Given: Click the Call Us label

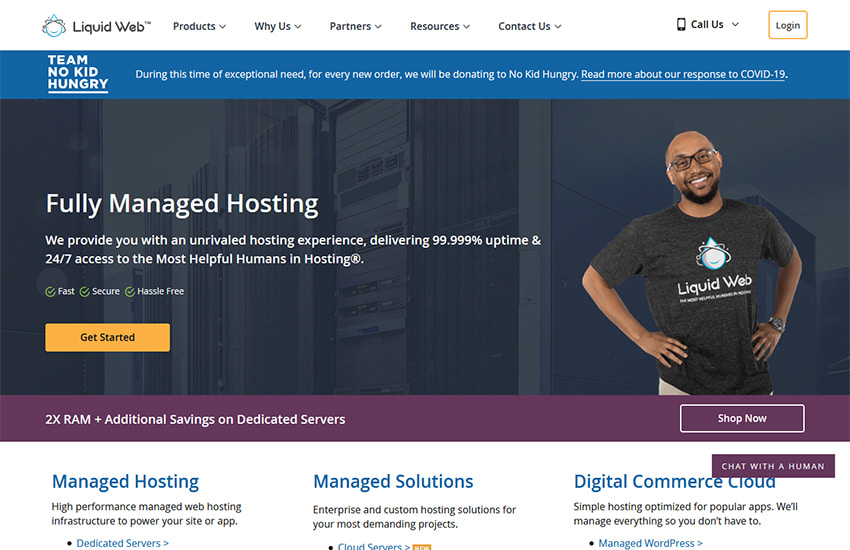Looking at the screenshot, I should pos(707,24).
